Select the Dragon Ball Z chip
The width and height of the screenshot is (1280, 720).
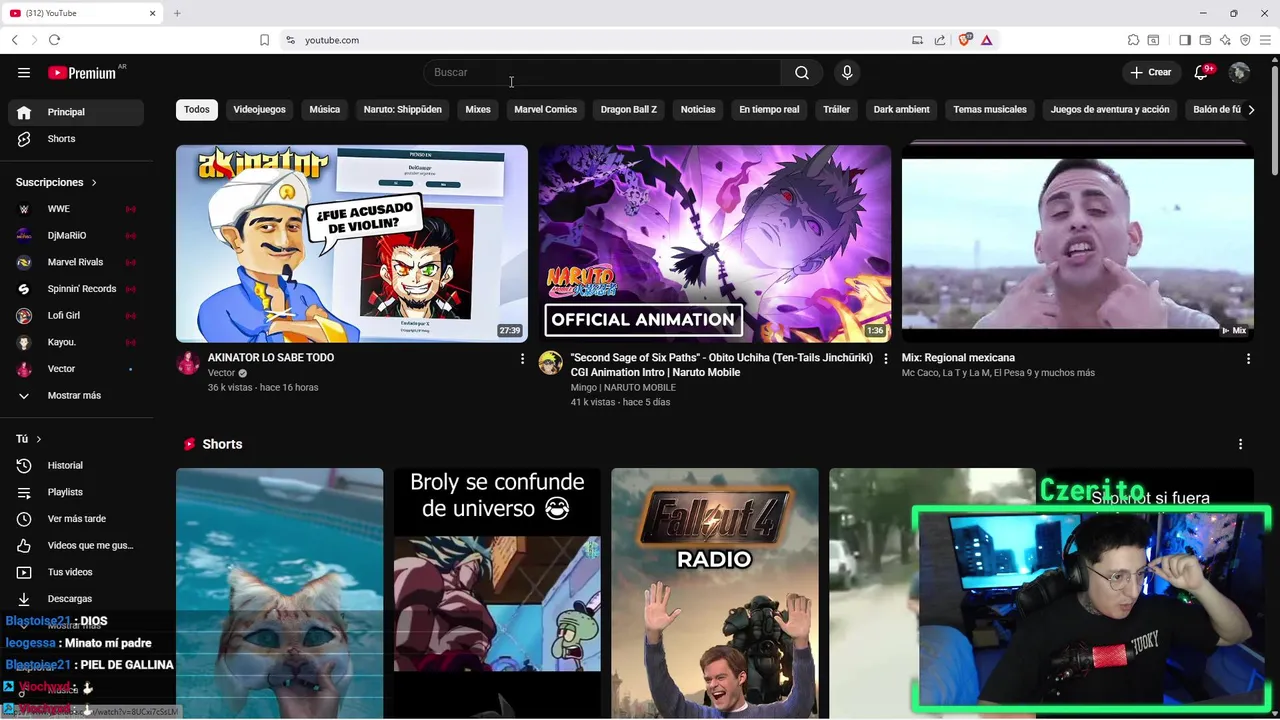[629, 110]
